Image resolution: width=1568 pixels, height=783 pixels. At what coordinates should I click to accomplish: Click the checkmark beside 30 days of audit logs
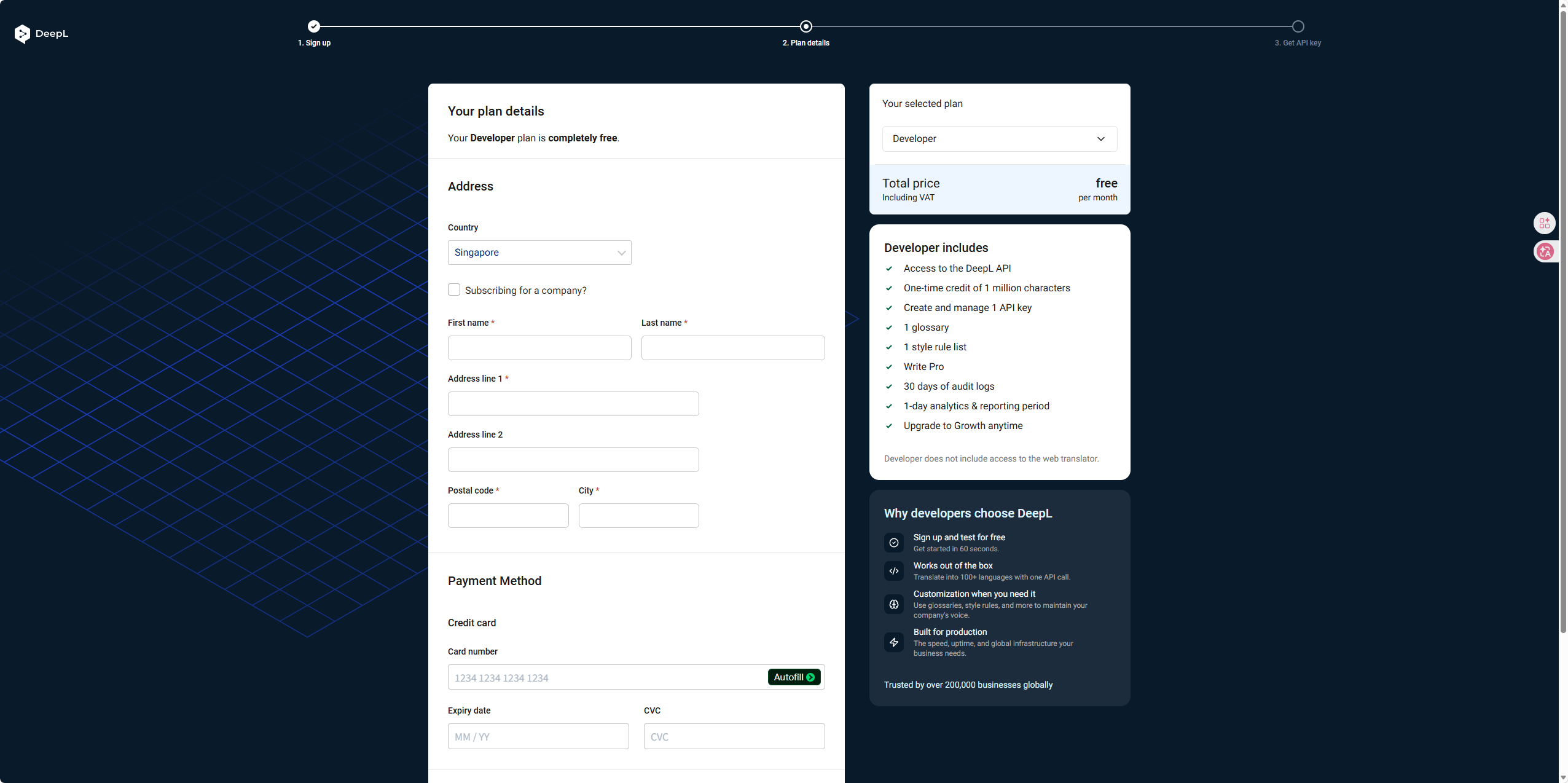pyautogui.click(x=889, y=387)
